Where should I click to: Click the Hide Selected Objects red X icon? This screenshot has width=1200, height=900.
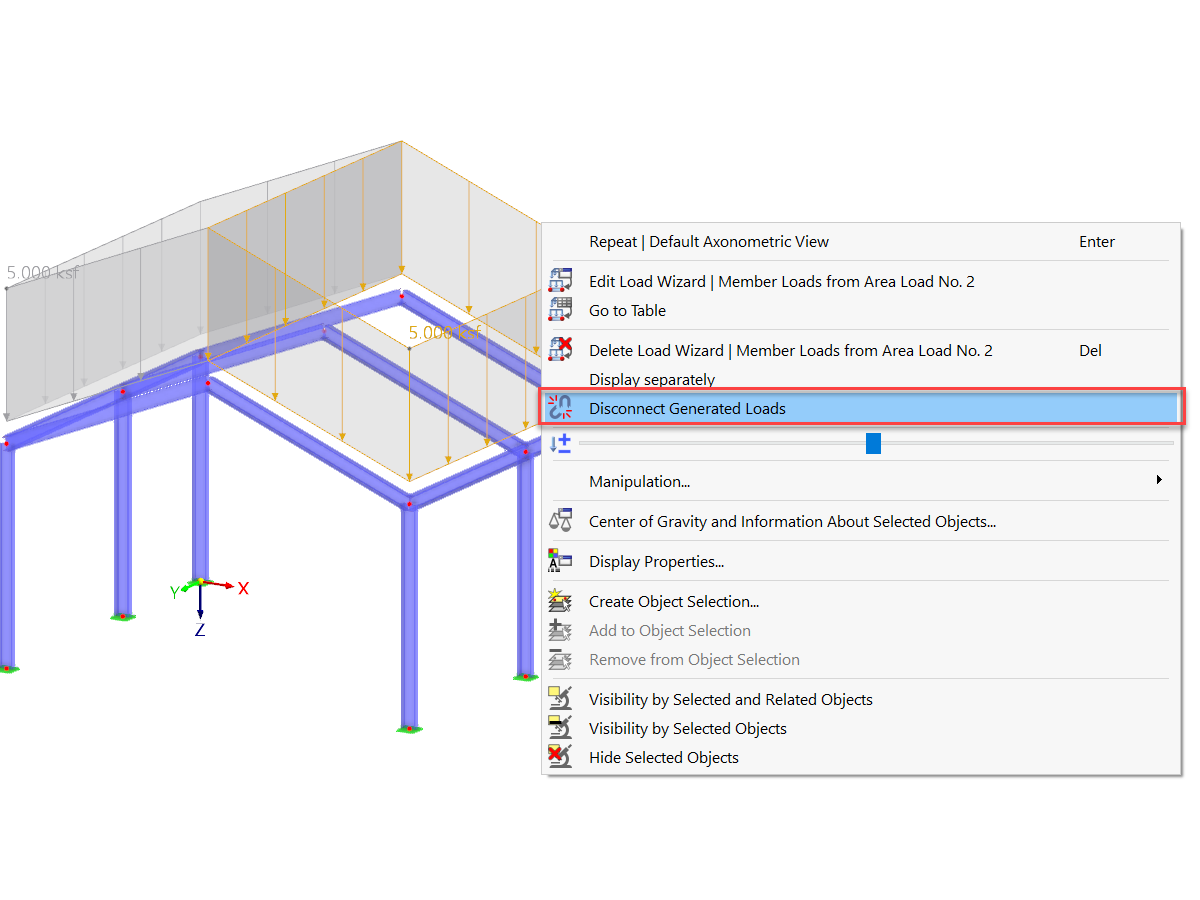560,757
